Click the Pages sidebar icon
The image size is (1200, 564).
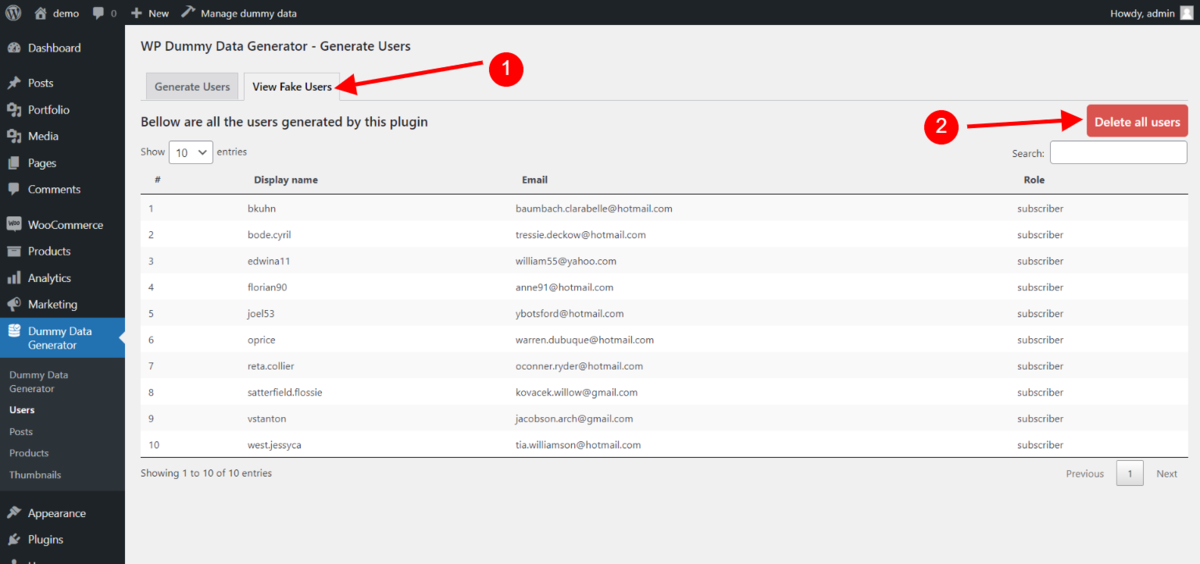point(14,163)
